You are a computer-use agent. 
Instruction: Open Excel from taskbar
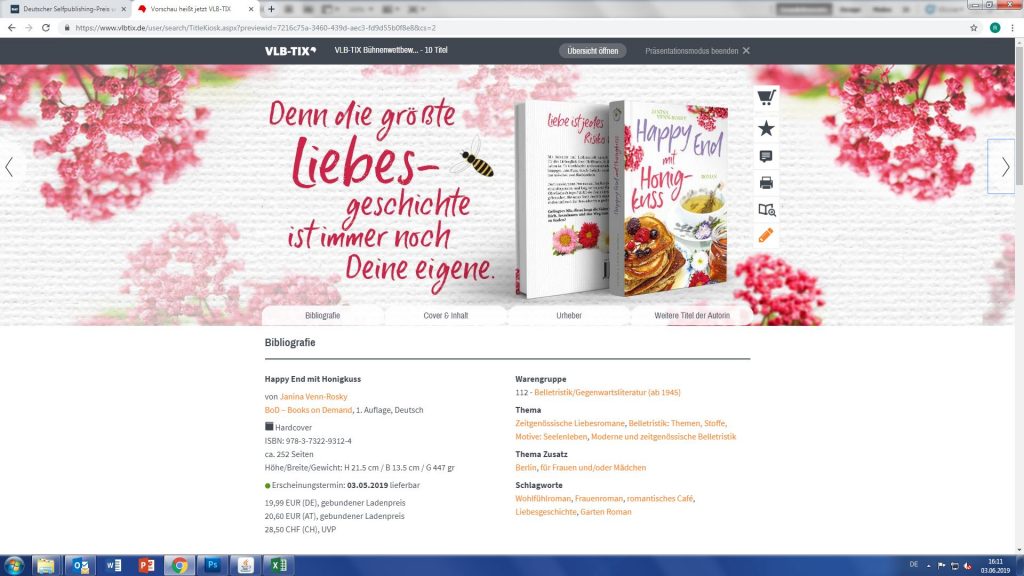click(x=279, y=566)
